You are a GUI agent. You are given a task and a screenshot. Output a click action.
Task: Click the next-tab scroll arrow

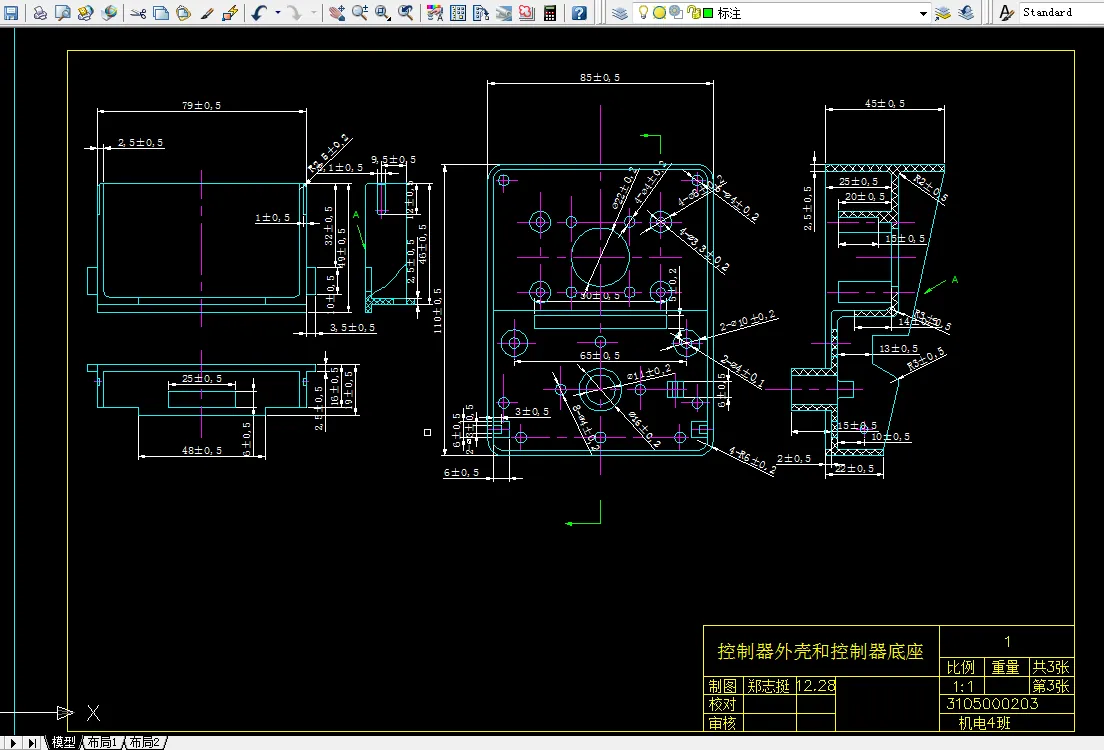click(x=13, y=742)
